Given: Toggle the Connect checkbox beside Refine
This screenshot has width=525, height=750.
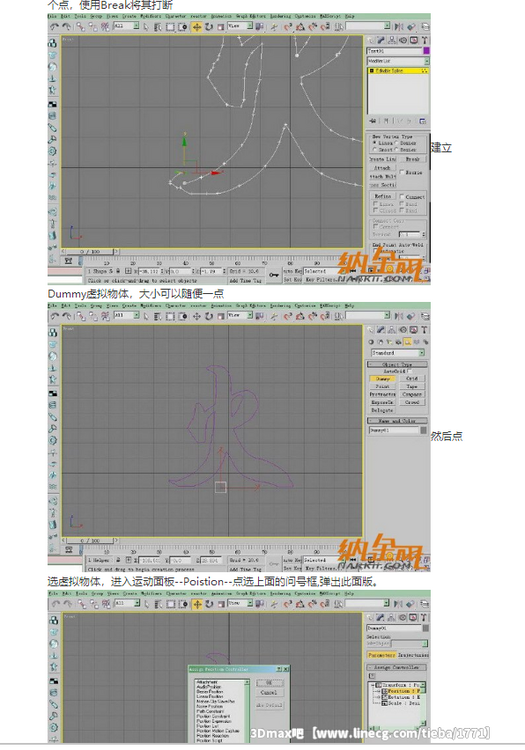Looking at the screenshot, I should 402,196.
